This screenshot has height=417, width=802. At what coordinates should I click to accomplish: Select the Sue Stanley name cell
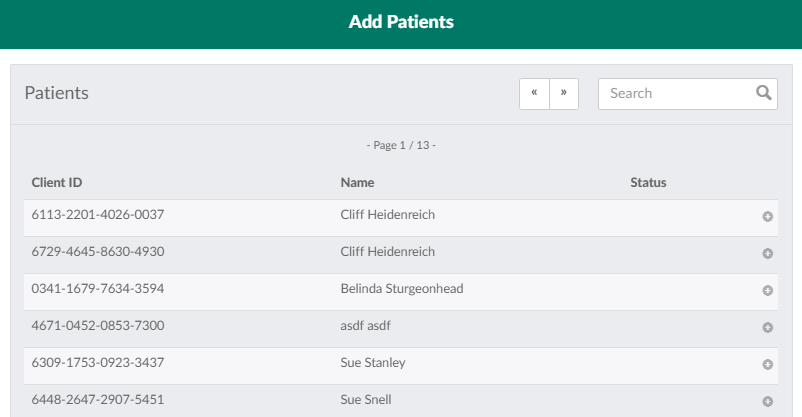pos(373,363)
